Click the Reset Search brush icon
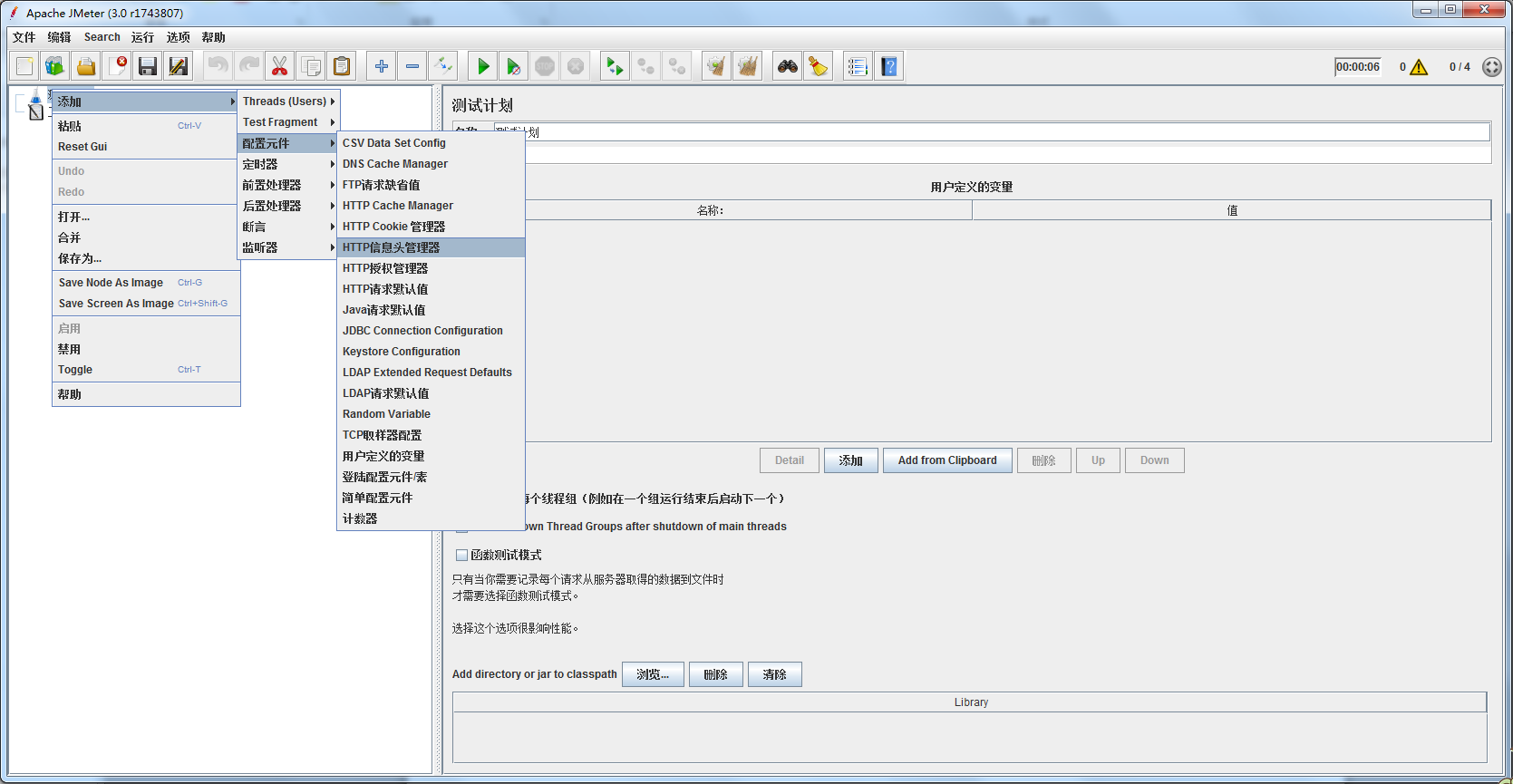This screenshot has height=784, width=1513. (819, 66)
